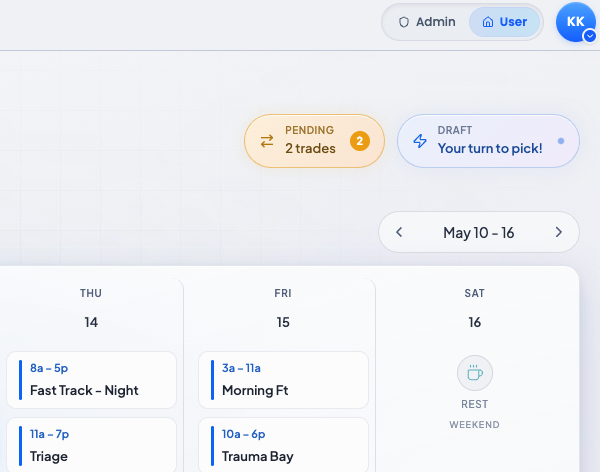
Task: Click the May 10 - 16 date range label
Action: [x=478, y=233]
